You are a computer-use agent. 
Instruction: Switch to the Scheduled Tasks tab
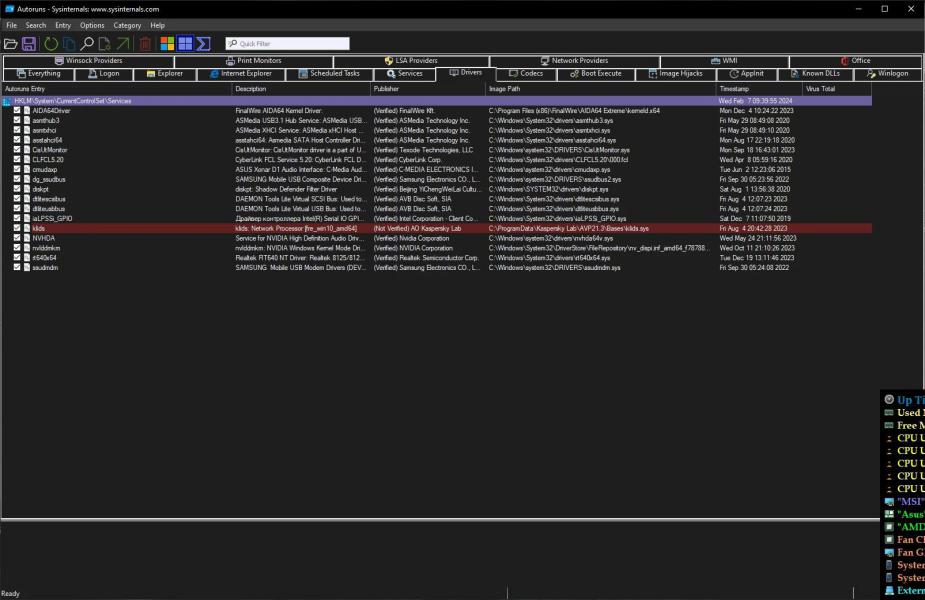pyautogui.click(x=329, y=74)
